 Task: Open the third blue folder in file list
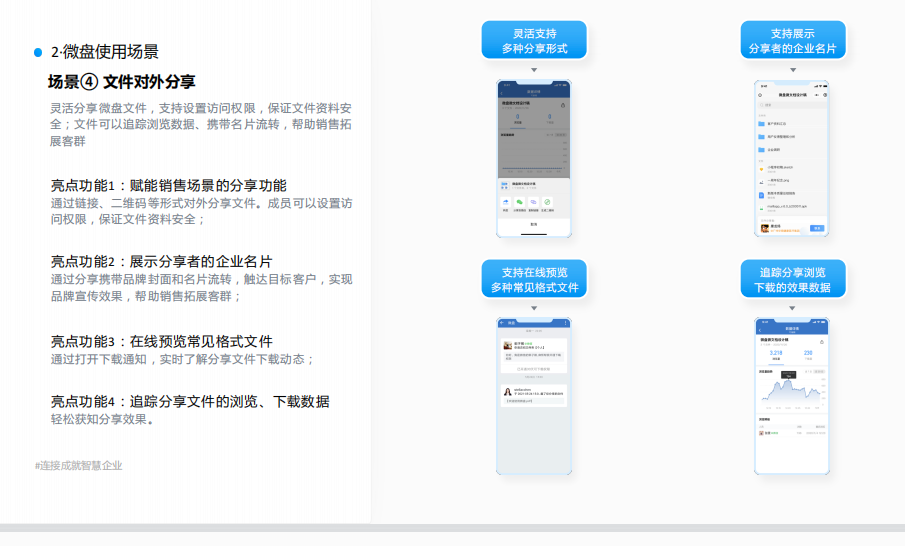(762, 150)
